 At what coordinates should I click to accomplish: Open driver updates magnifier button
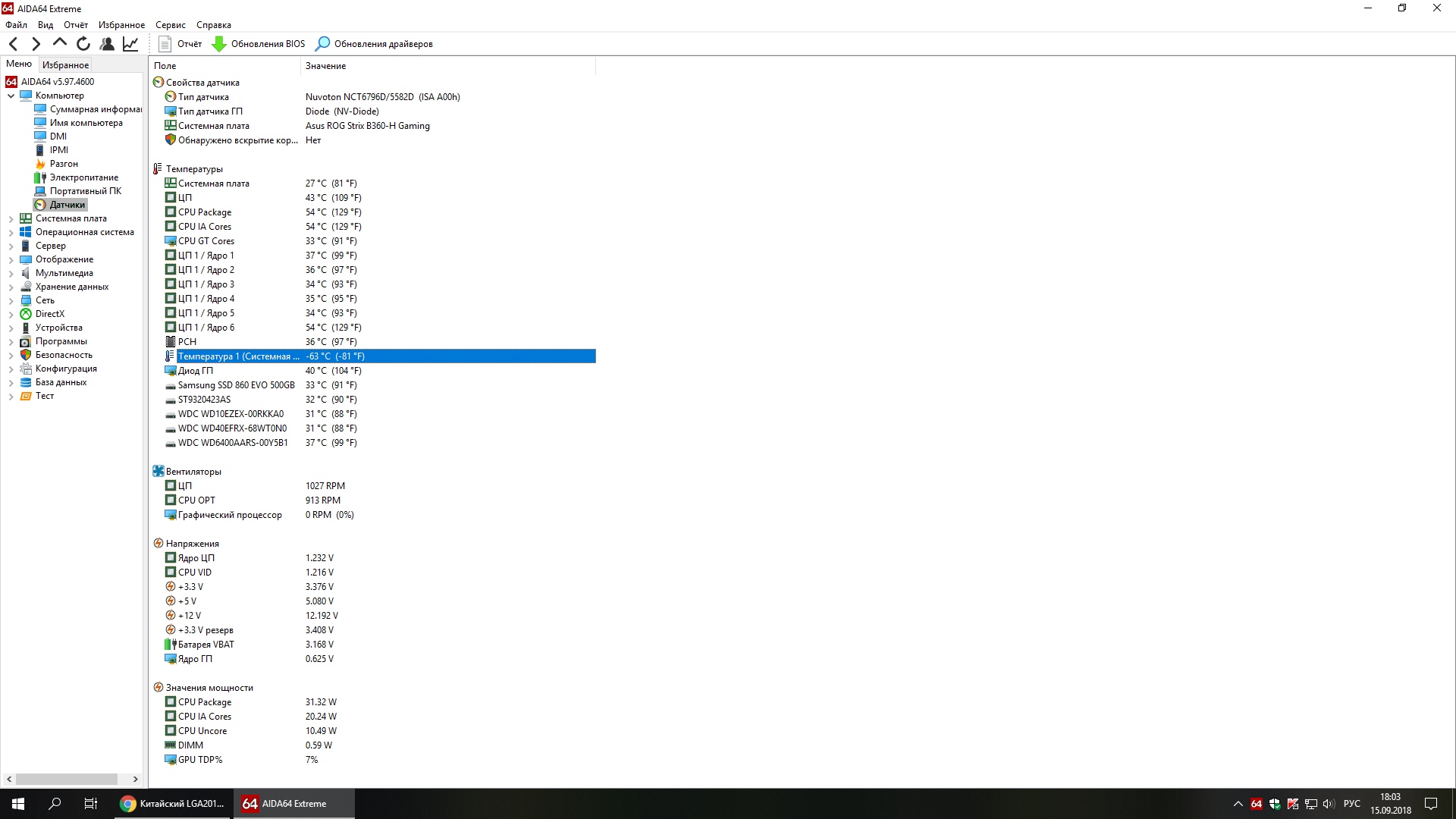323,44
